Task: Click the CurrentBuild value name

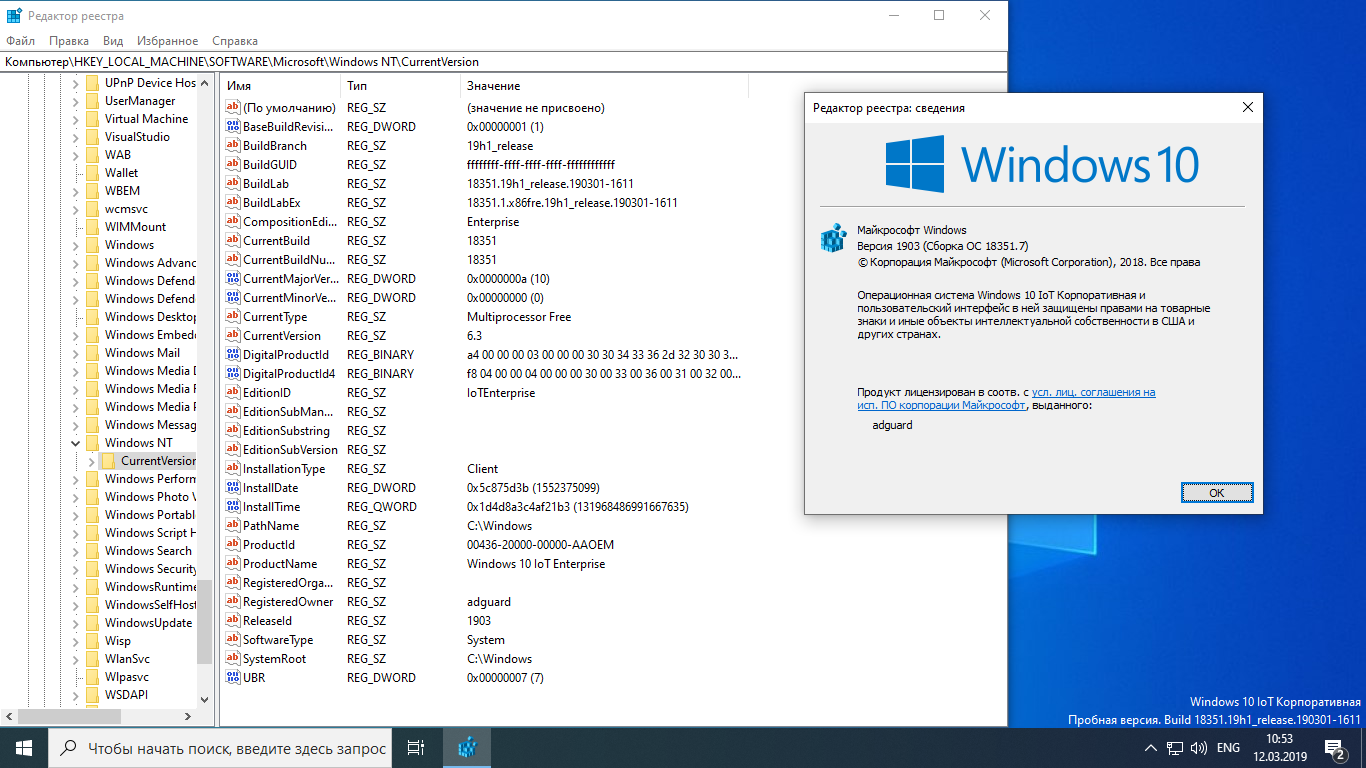Action: (x=277, y=241)
